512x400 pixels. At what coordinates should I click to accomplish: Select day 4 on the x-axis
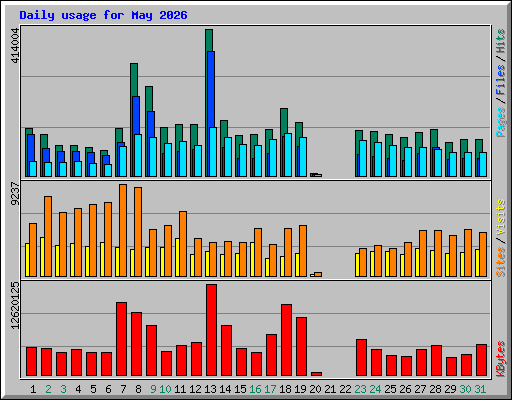pyautogui.click(x=78, y=389)
